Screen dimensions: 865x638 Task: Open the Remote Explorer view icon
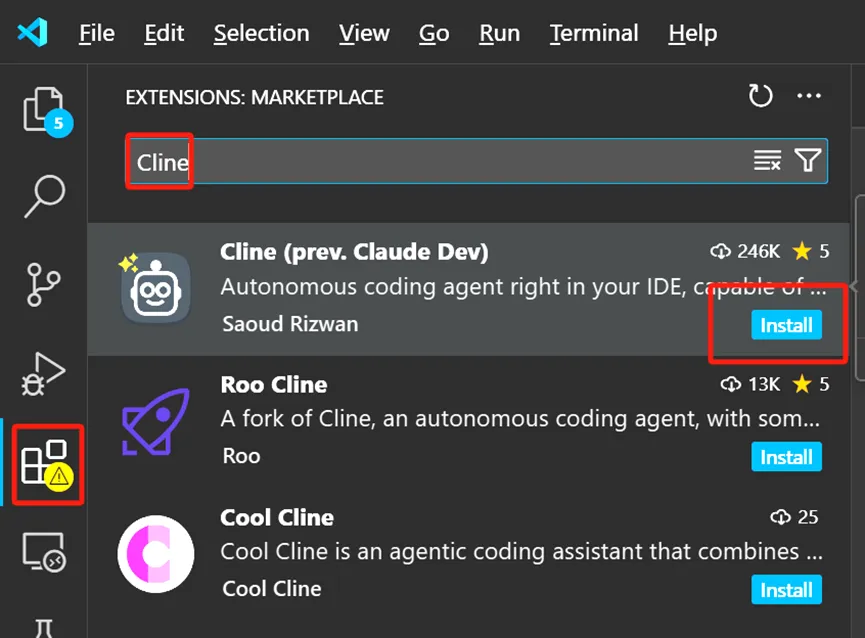[x=44, y=552]
